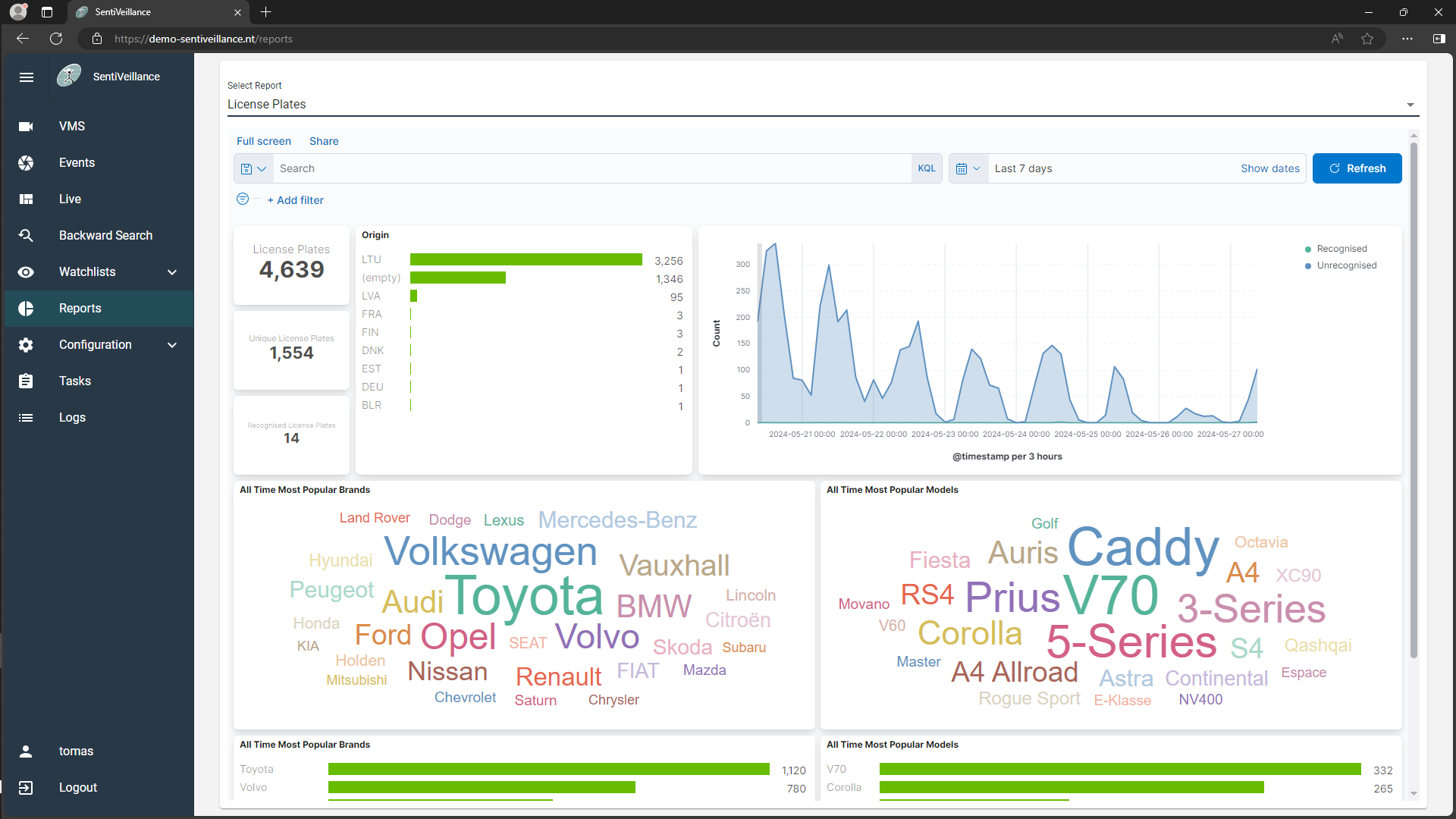Select Toyota in the brands word cloud
The height and width of the screenshot is (819, 1456).
[523, 596]
